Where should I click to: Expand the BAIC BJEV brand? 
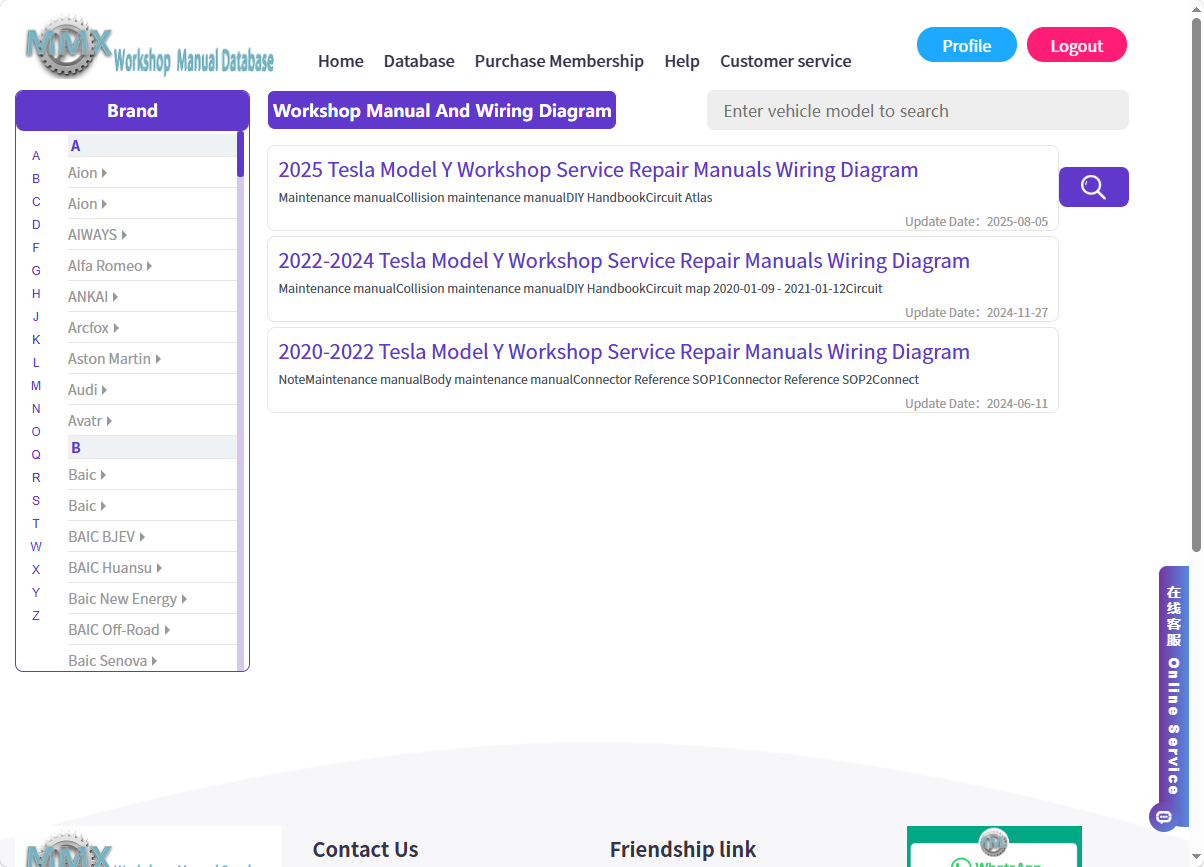(x=106, y=537)
